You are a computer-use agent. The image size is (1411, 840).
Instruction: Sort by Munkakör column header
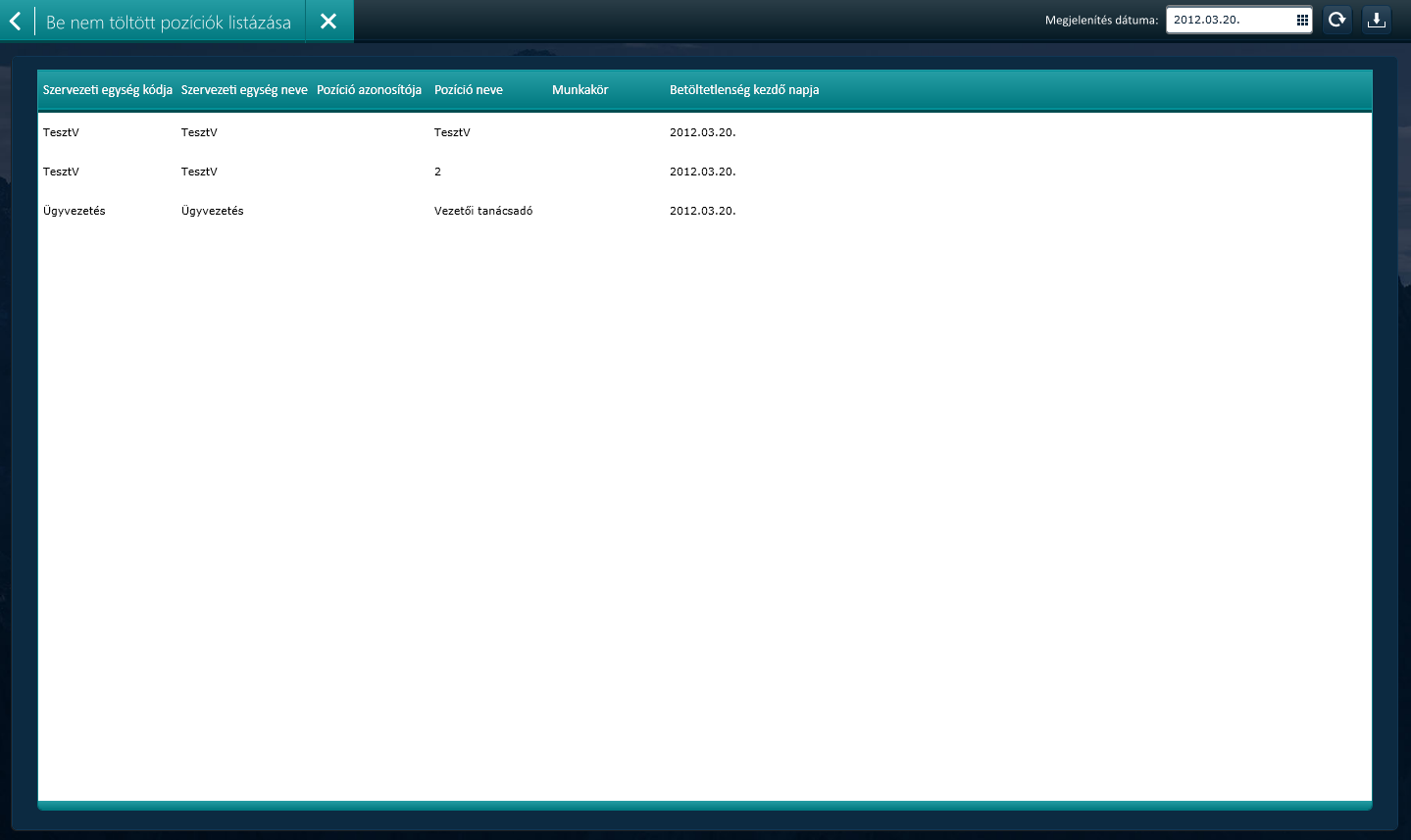coord(580,90)
